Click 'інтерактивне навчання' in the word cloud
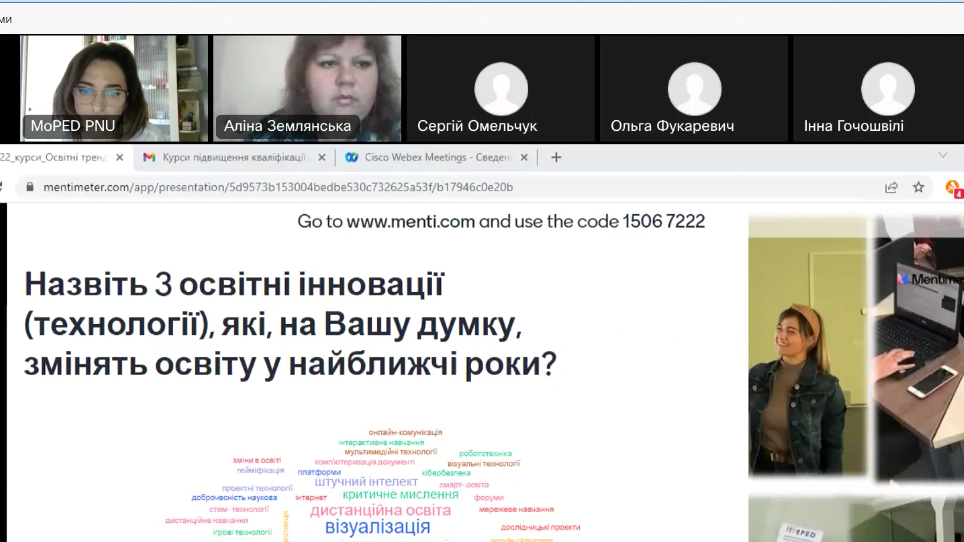964x542 pixels. point(381,442)
